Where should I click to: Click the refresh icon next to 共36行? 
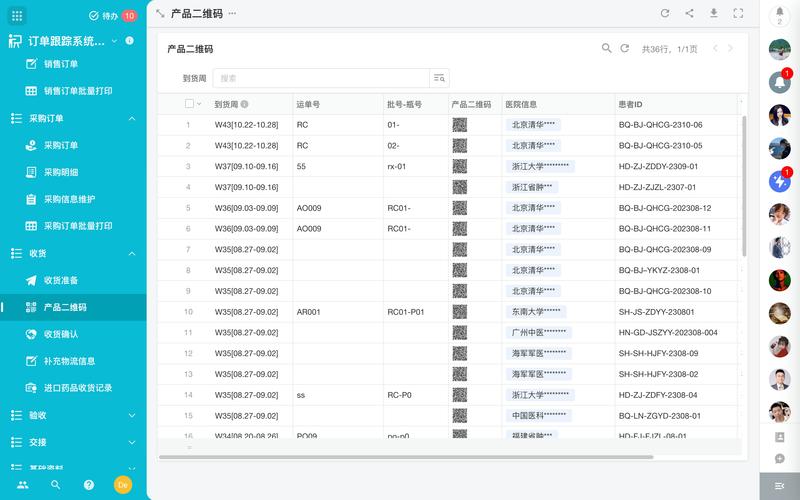point(624,48)
